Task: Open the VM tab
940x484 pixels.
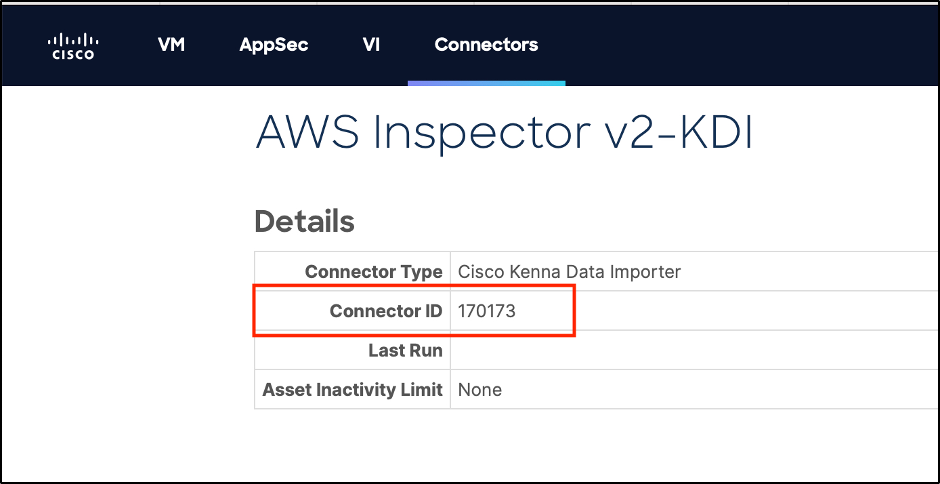Action: click(171, 45)
